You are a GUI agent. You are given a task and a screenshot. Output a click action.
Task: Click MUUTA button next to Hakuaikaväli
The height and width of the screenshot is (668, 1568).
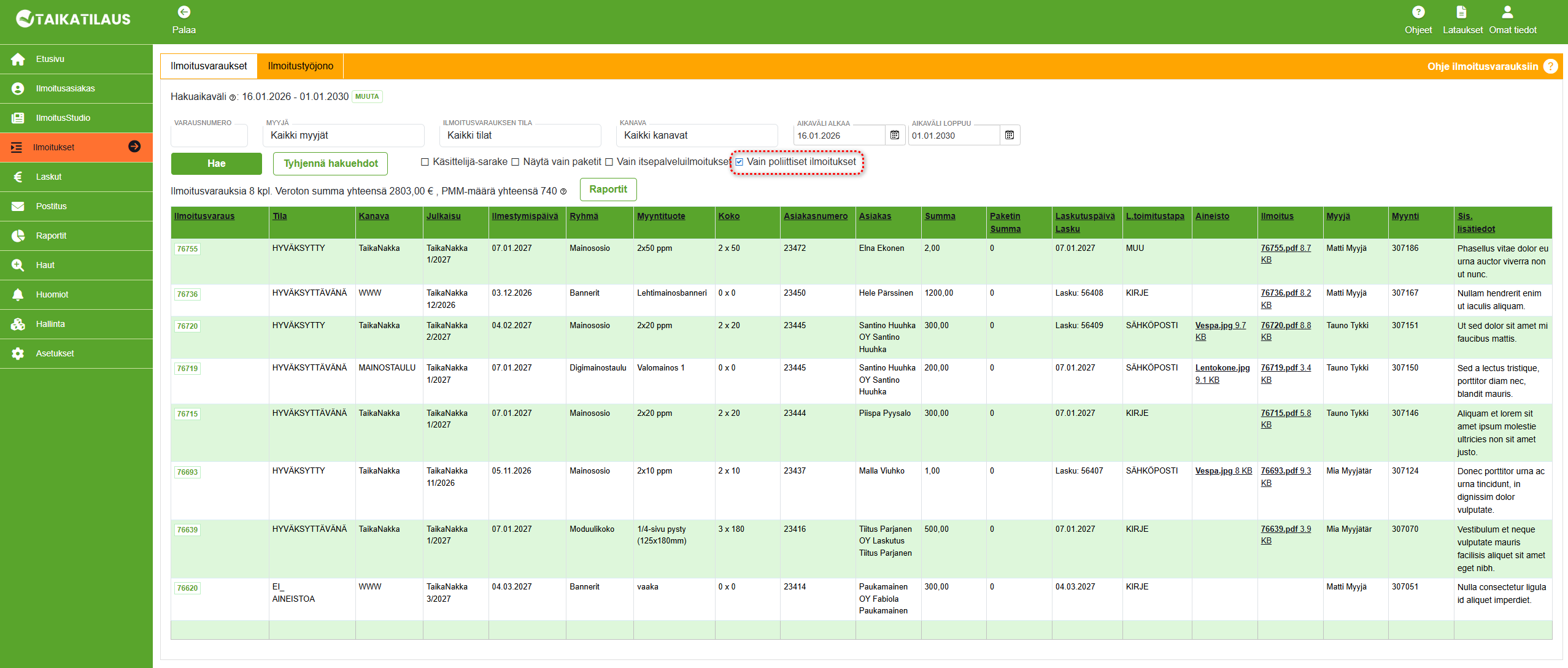[367, 97]
